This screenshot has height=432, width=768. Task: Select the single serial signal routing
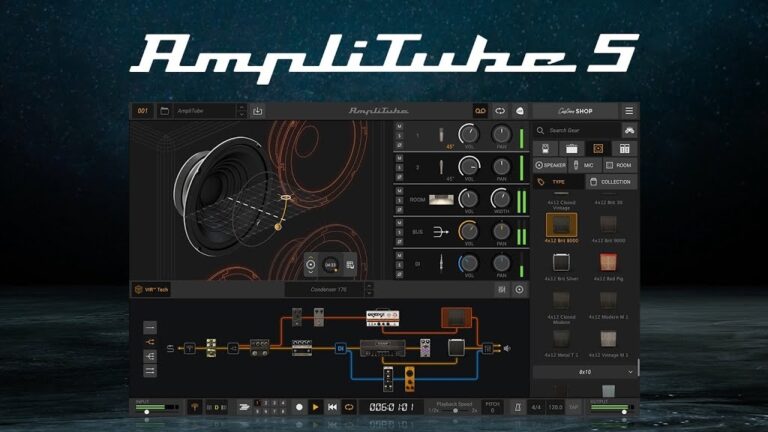(150, 327)
